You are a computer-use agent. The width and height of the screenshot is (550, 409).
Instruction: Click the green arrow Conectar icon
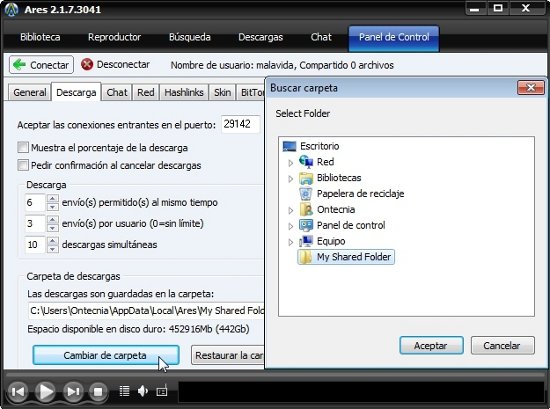19,65
